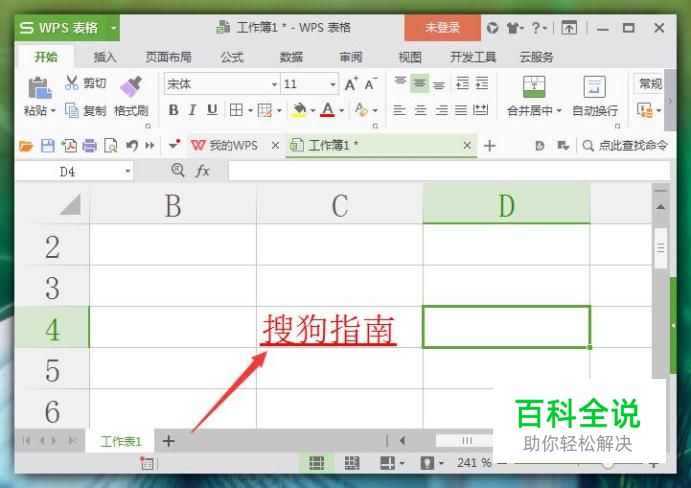Apply cell borders icon
Screen dimensions: 691x488
pyautogui.click(x=237, y=110)
